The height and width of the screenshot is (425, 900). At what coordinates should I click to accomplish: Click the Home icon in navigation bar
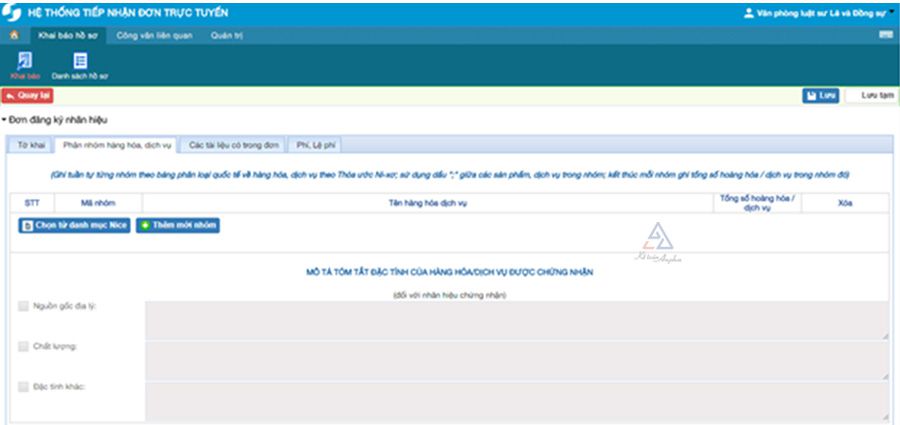click(13, 36)
